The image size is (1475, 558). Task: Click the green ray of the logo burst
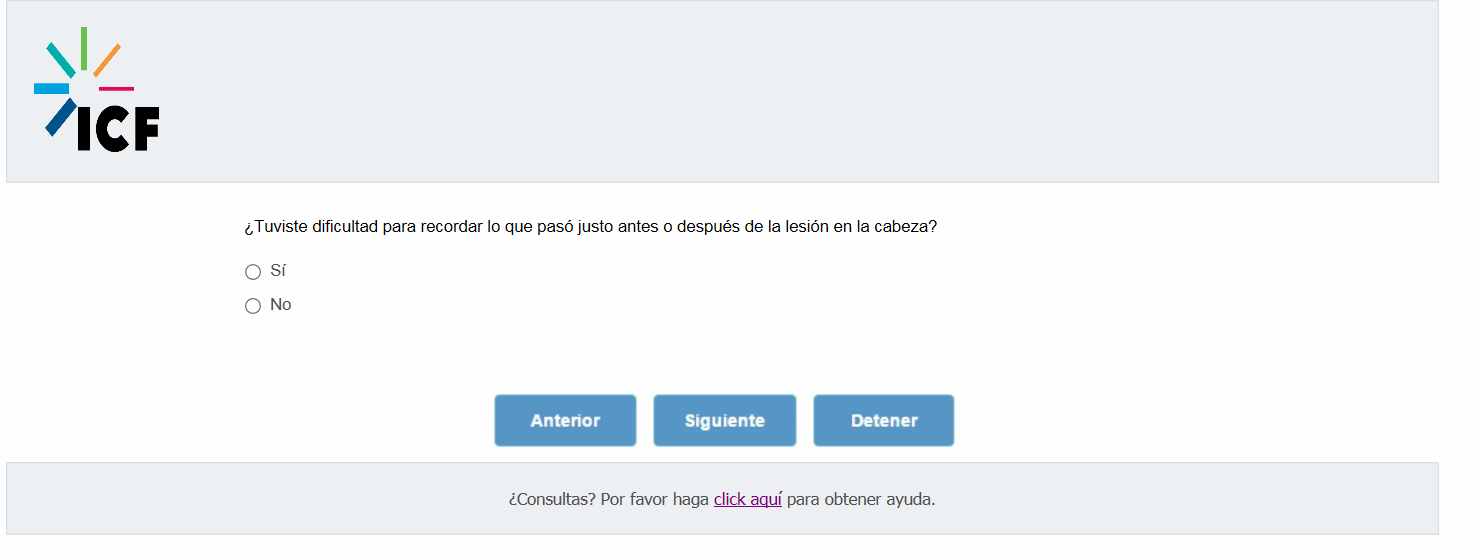tap(84, 48)
